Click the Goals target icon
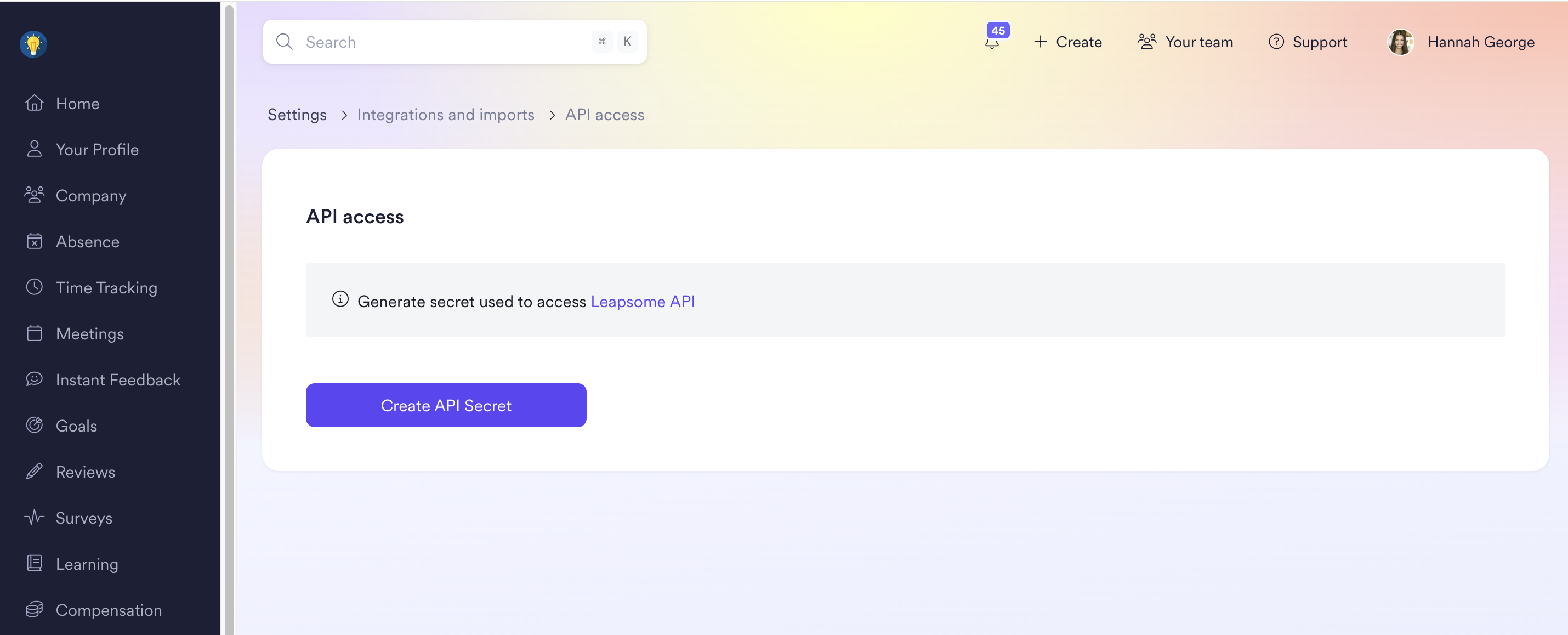Screen dimensions: 1568x635 pyautogui.click(x=34, y=425)
